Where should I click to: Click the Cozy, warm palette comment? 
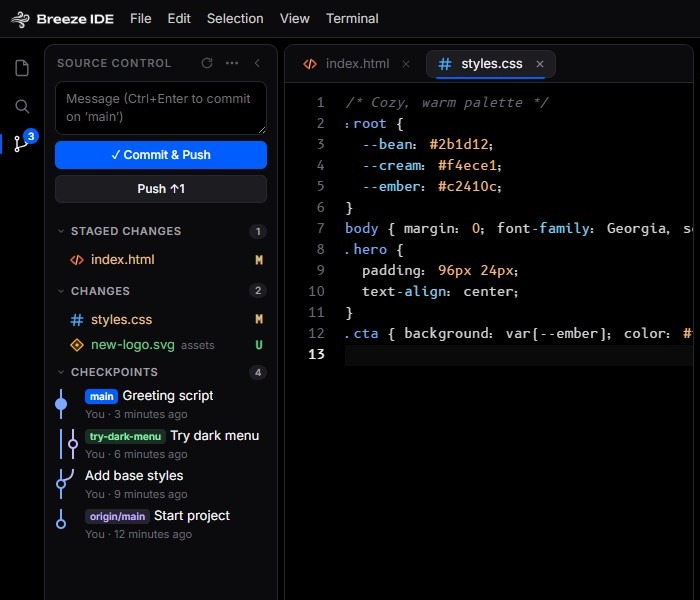(447, 103)
